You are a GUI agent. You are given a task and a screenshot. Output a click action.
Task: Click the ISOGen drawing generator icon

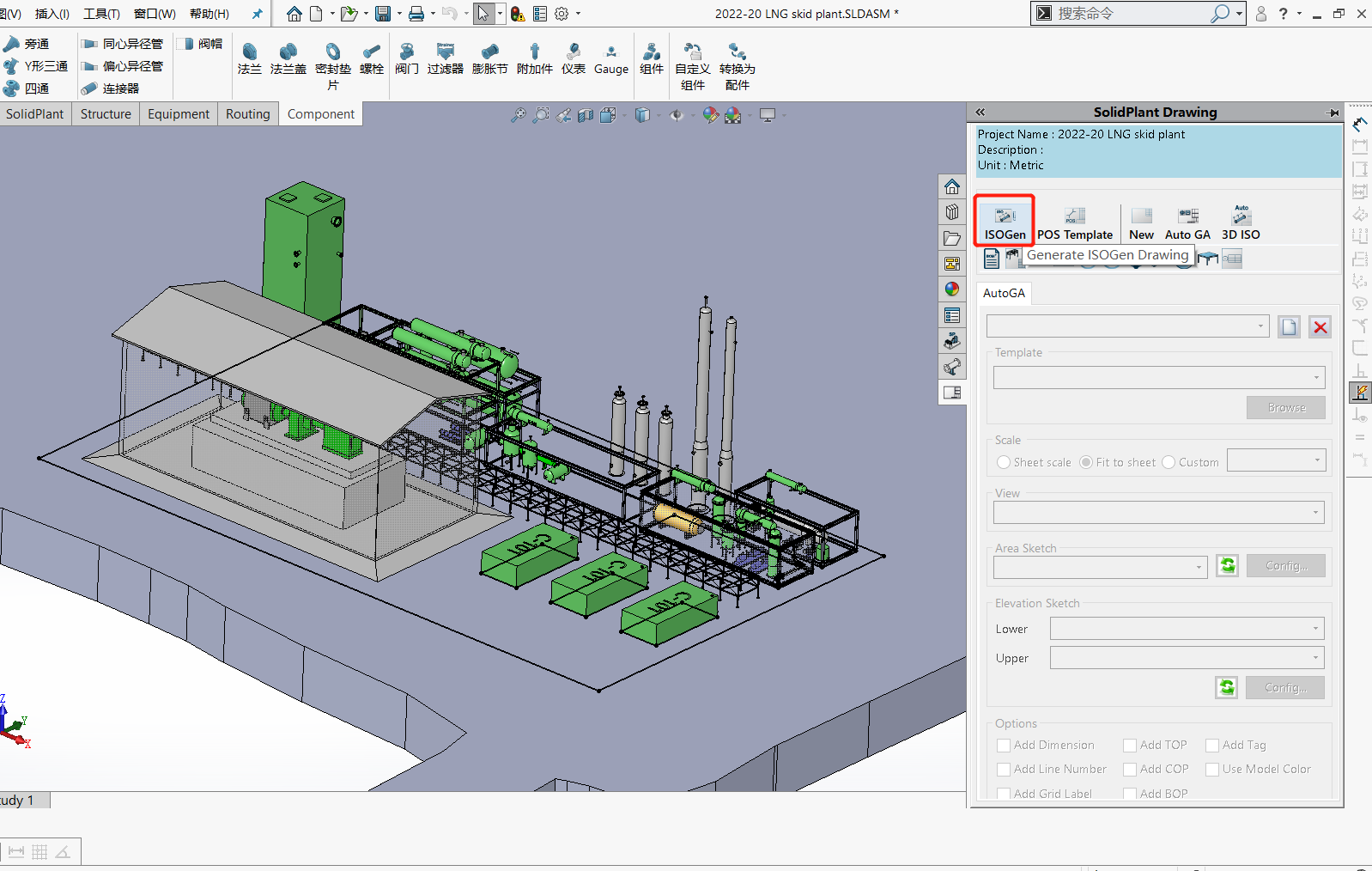(1005, 222)
